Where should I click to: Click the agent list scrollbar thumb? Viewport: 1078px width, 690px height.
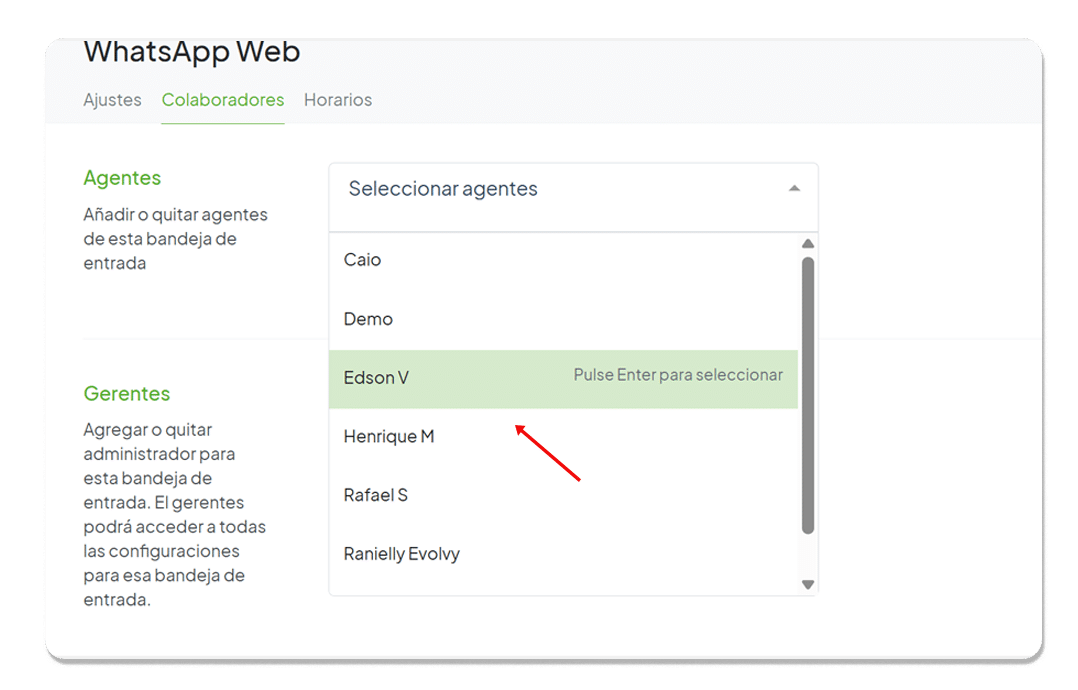click(x=808, y=395)
